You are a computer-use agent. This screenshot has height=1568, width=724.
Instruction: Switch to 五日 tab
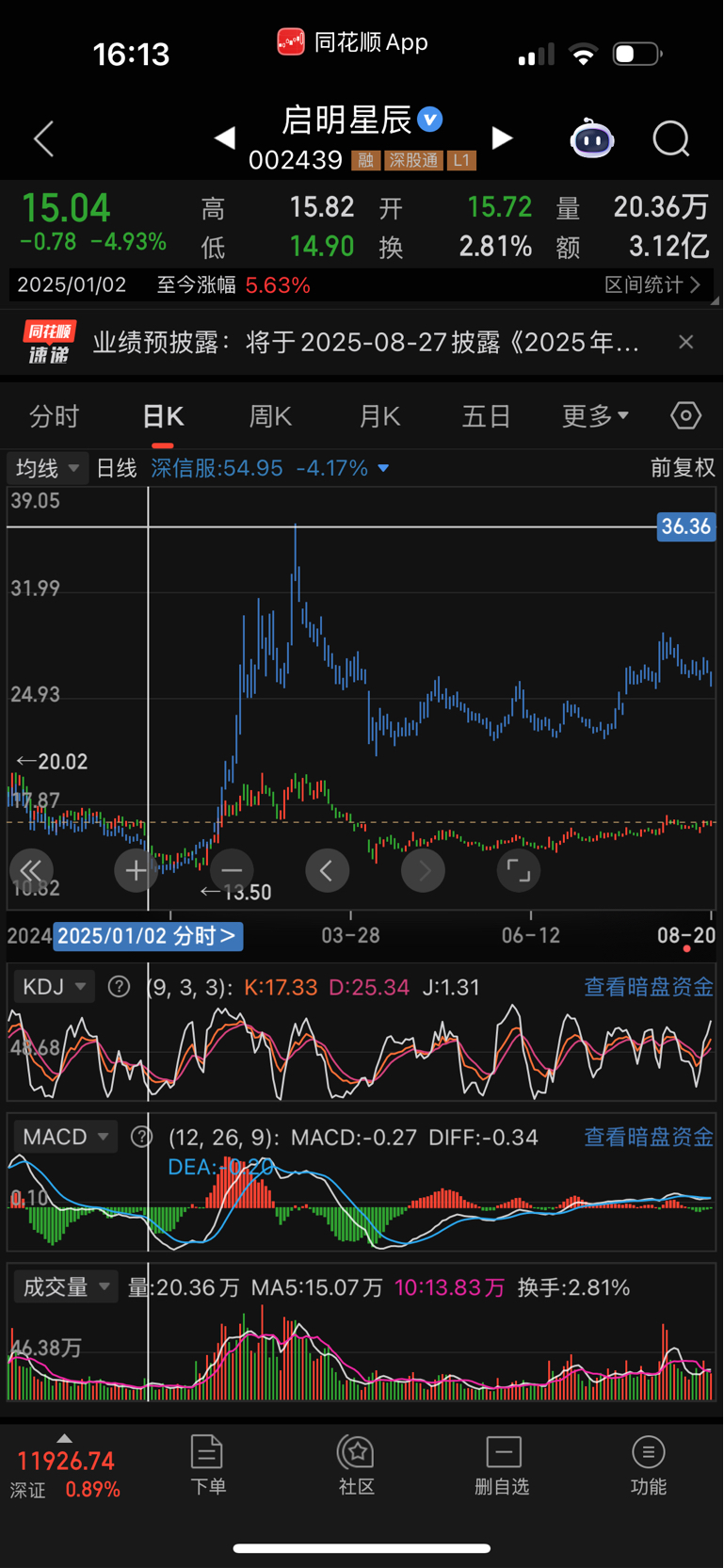(x=486, y=416)
